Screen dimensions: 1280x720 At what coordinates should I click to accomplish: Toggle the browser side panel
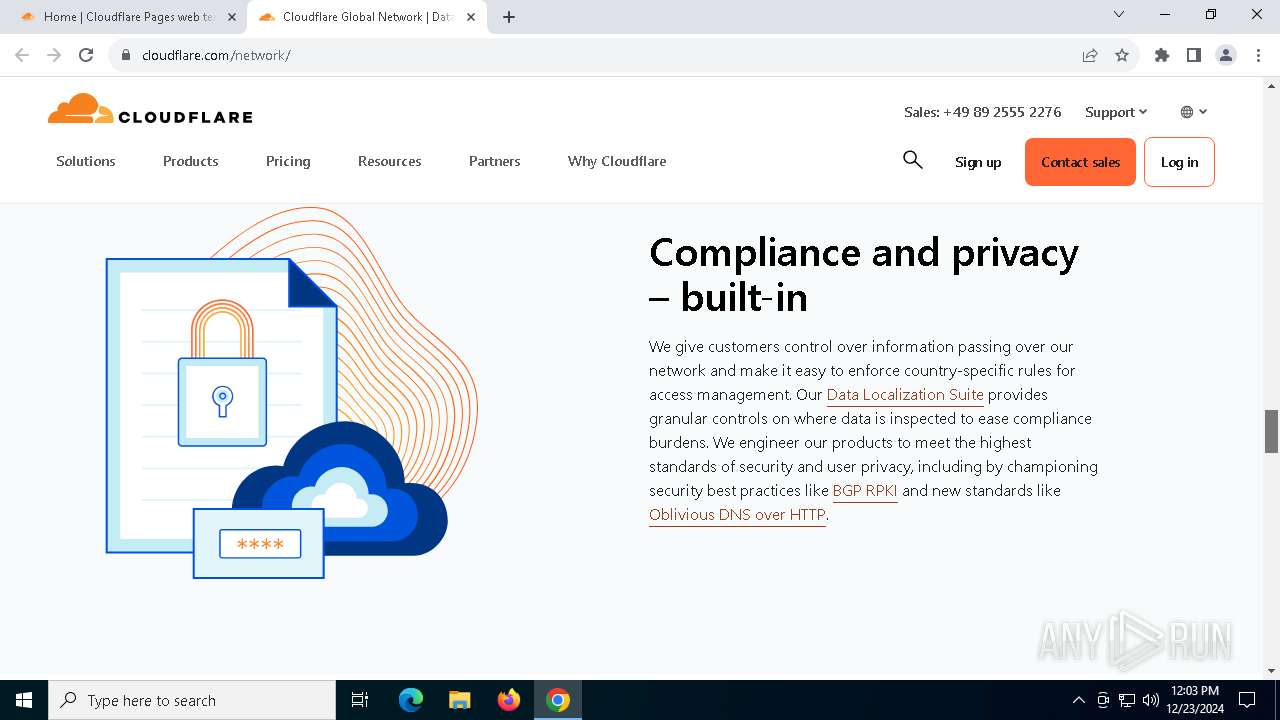point(1194,55)
